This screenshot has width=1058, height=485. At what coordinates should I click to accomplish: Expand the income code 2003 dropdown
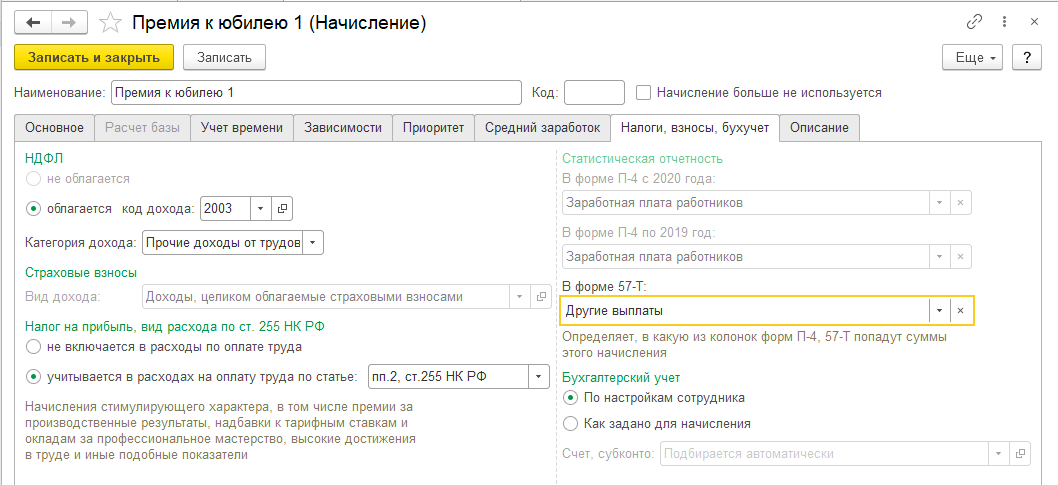click(x=260, y=208)
